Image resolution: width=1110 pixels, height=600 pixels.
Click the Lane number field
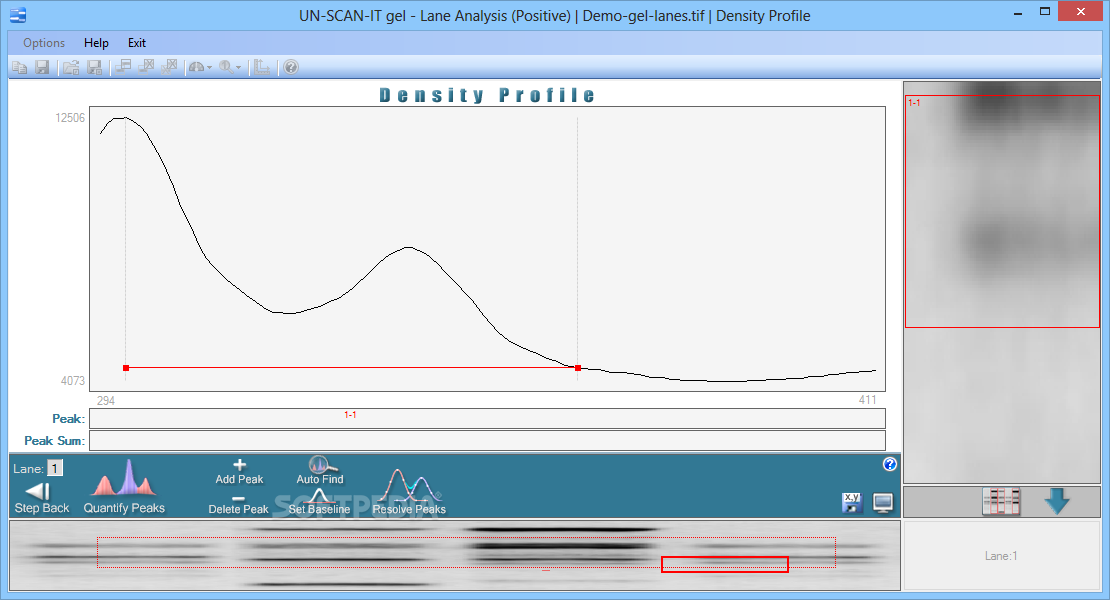55,468
